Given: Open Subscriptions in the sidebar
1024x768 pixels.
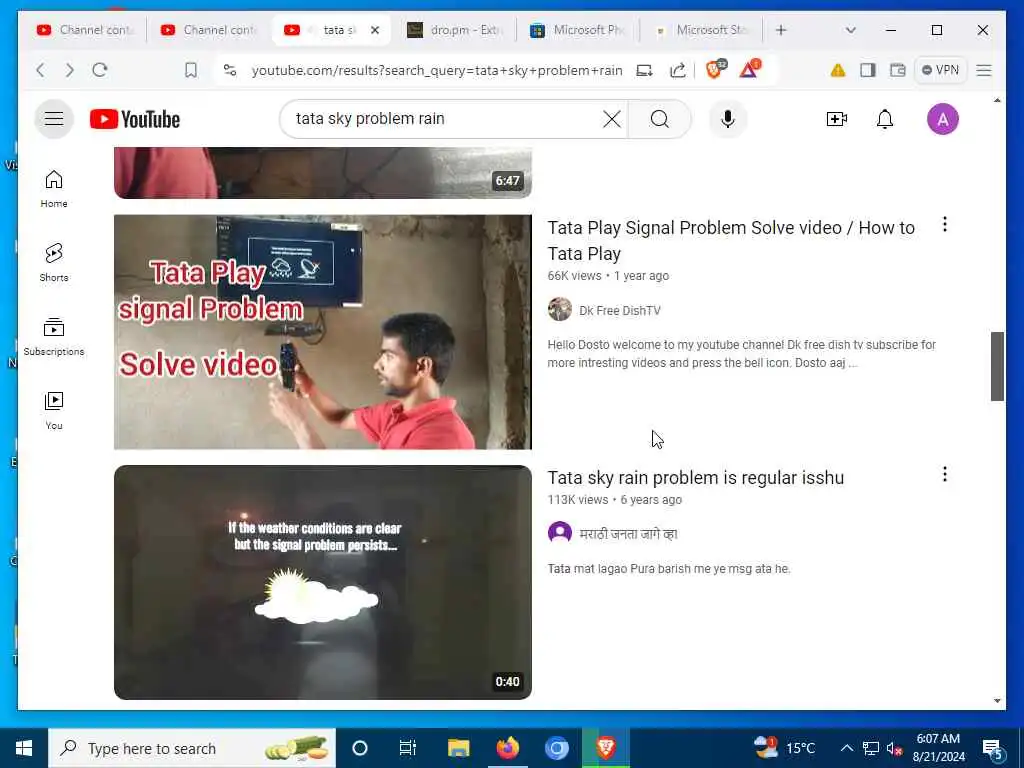Looking at the screenshot, I should (54, 336).
